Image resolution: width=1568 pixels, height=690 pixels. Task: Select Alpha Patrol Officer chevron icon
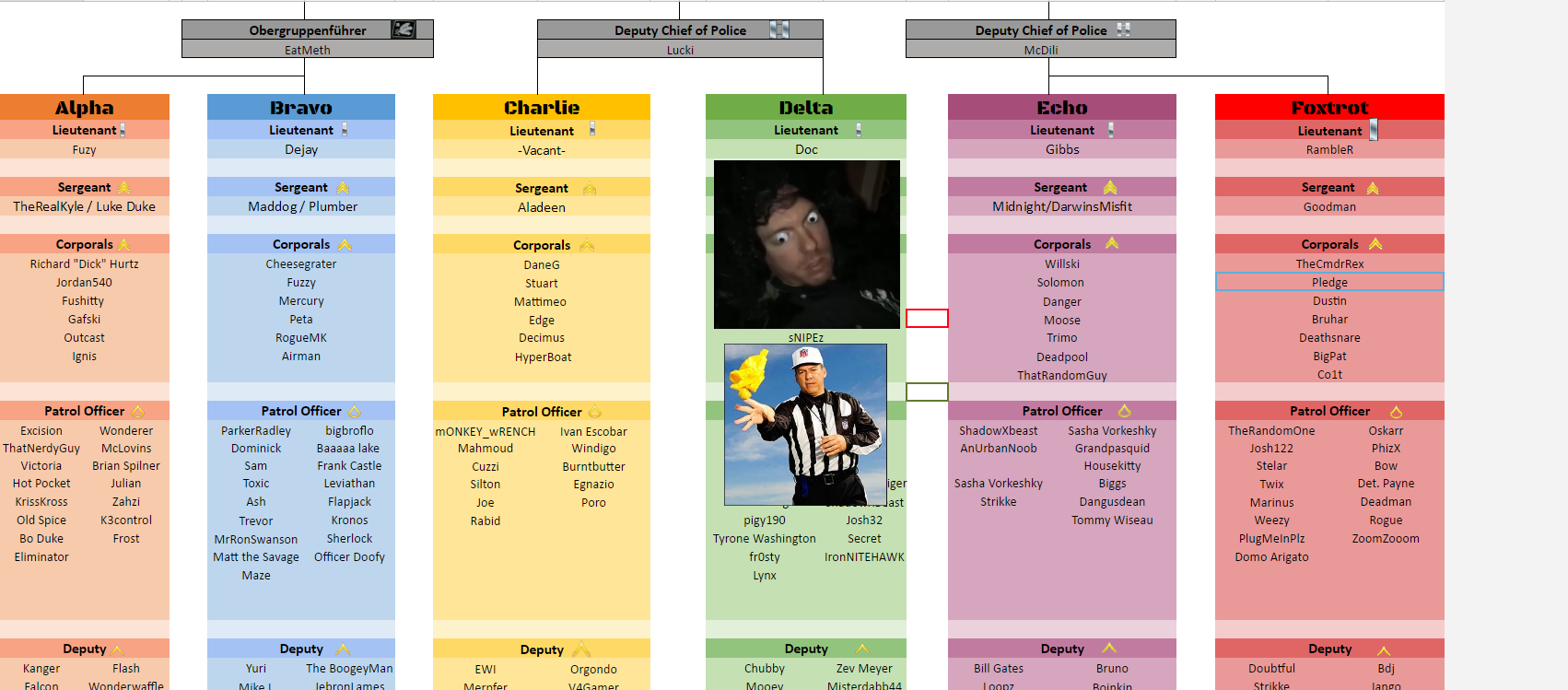138,412
